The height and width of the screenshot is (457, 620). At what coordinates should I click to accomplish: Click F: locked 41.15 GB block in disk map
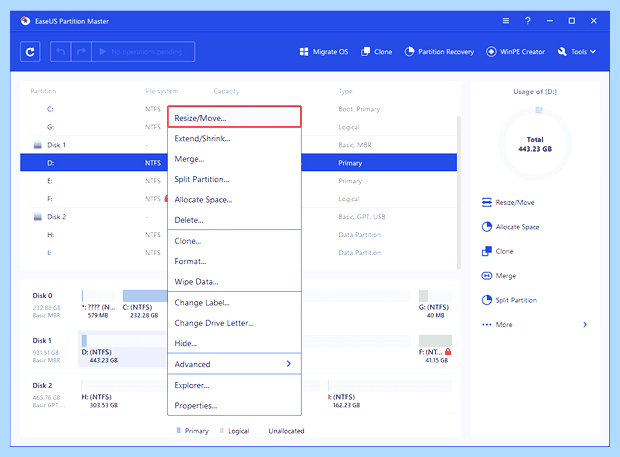[x=435, y=349]
